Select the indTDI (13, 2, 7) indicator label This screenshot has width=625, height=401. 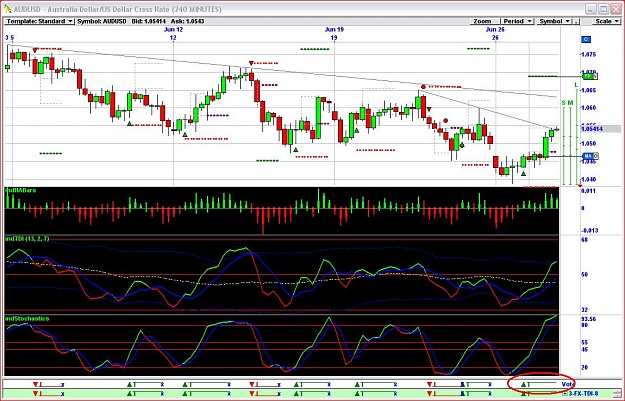coord(27,239)
